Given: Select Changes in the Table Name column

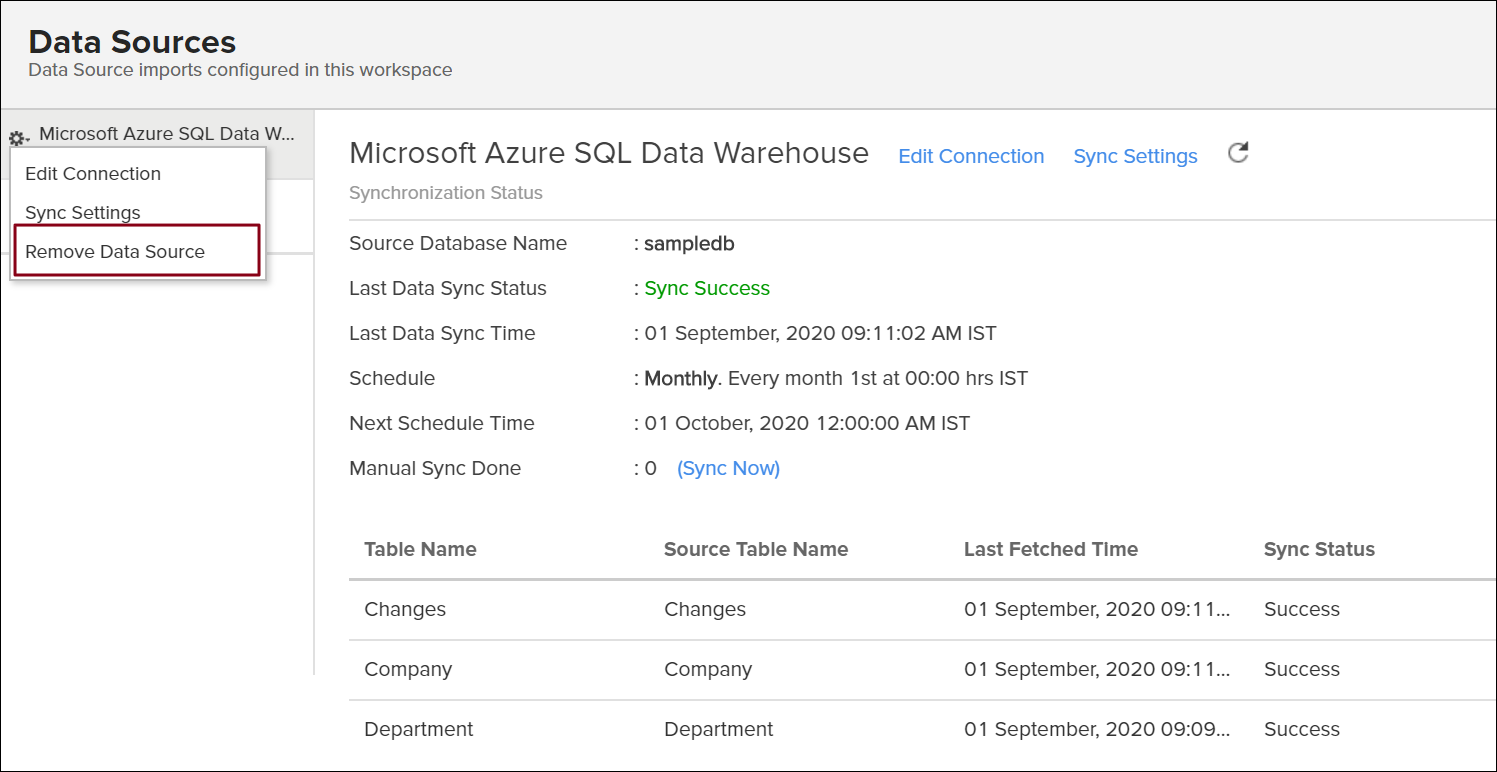Looking at the screenshot, I should point(405,609).
